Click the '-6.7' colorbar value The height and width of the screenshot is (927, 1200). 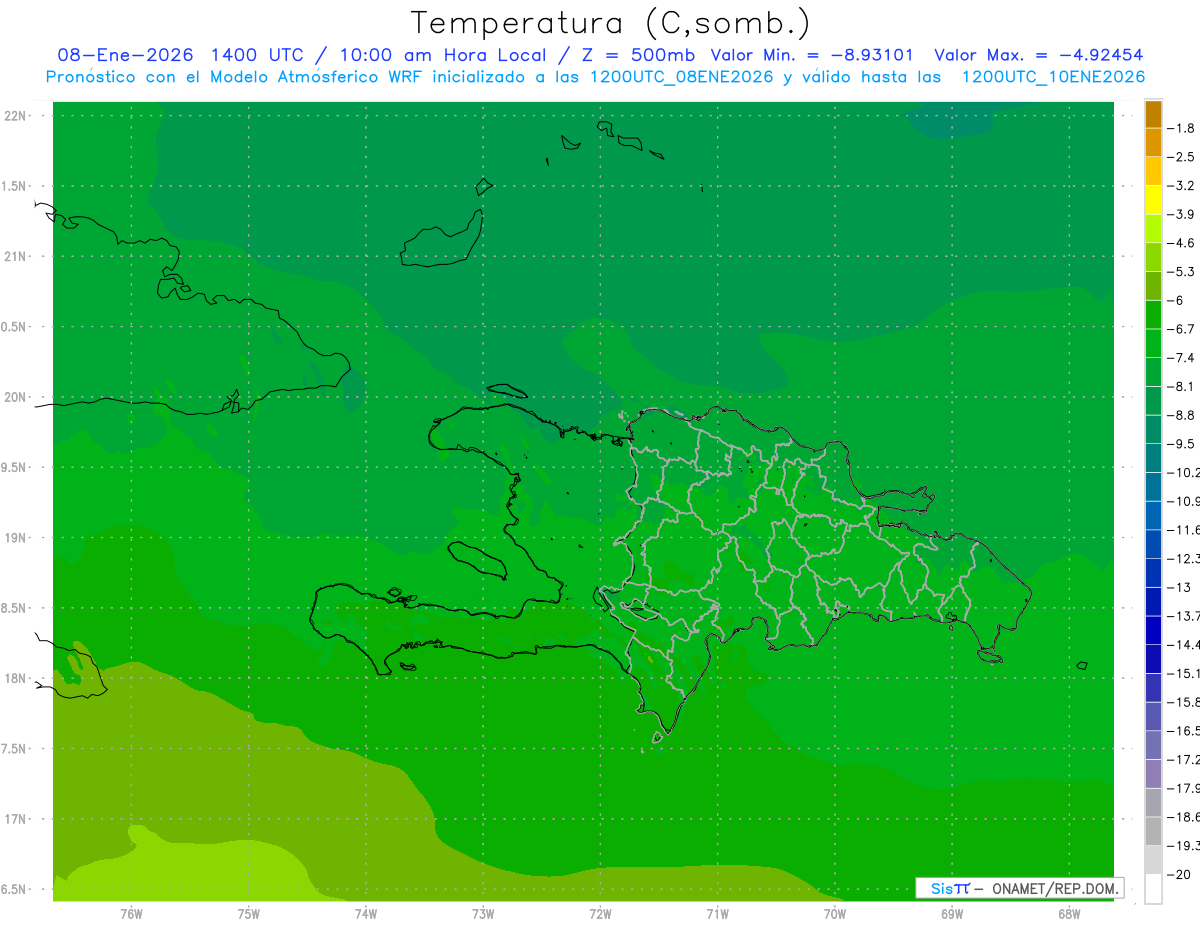(x=1181, y=329)
